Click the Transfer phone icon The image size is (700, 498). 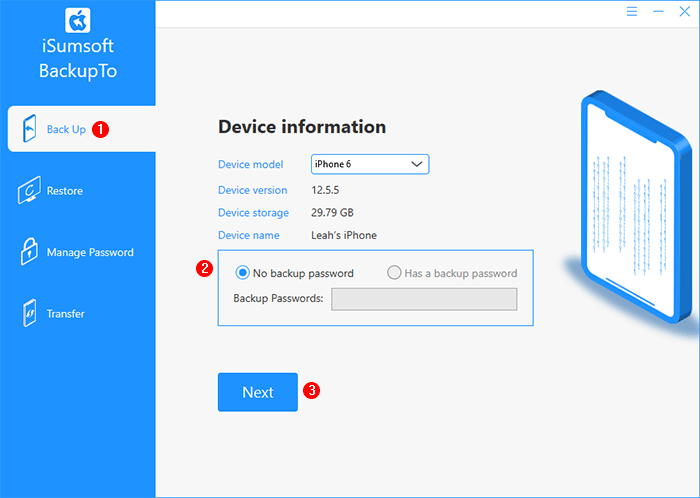coord(29,313)
